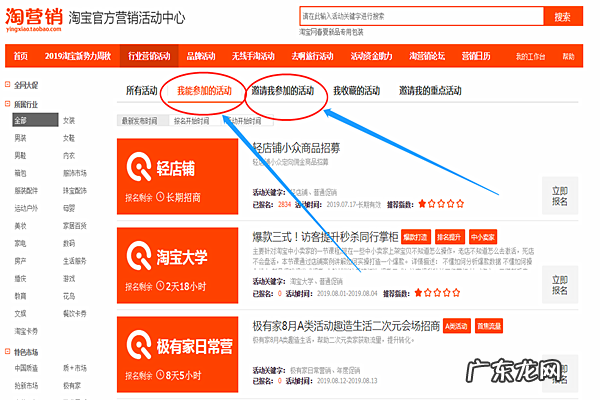
Task: Open 活动资金助力 in the nav bar
Action: coord(372,56)
